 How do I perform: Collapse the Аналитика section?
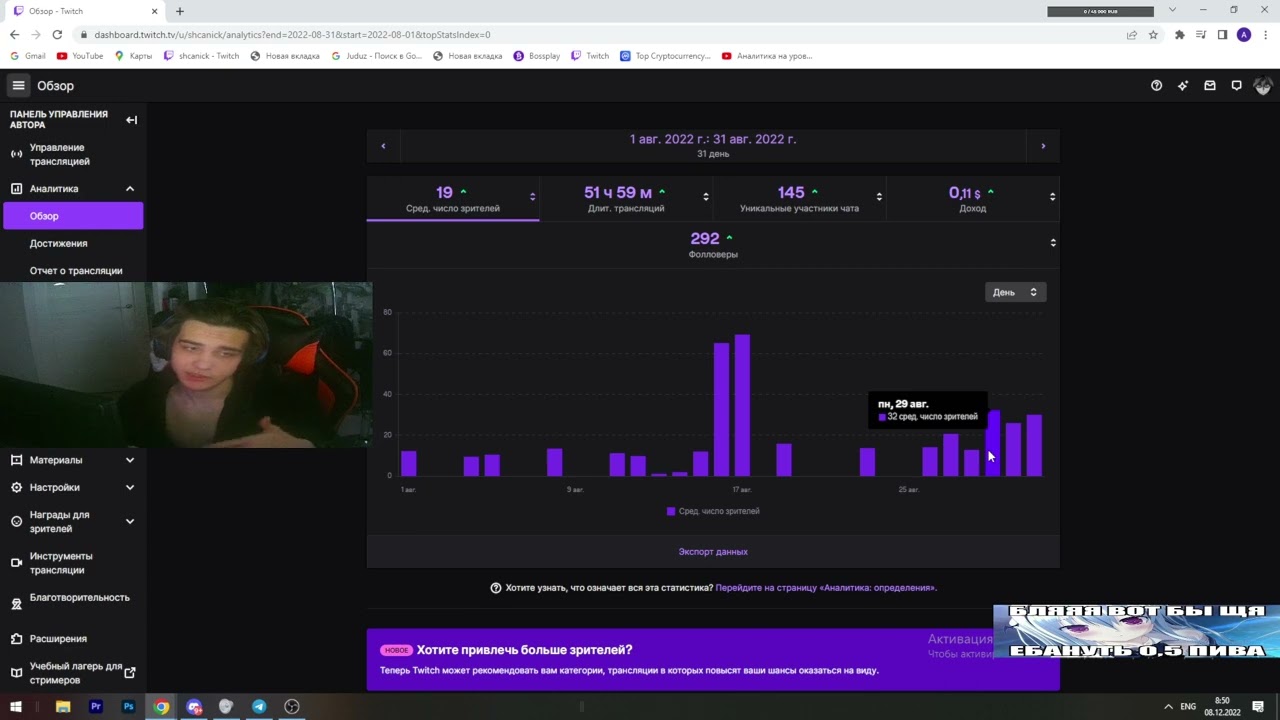pos(130,189)
